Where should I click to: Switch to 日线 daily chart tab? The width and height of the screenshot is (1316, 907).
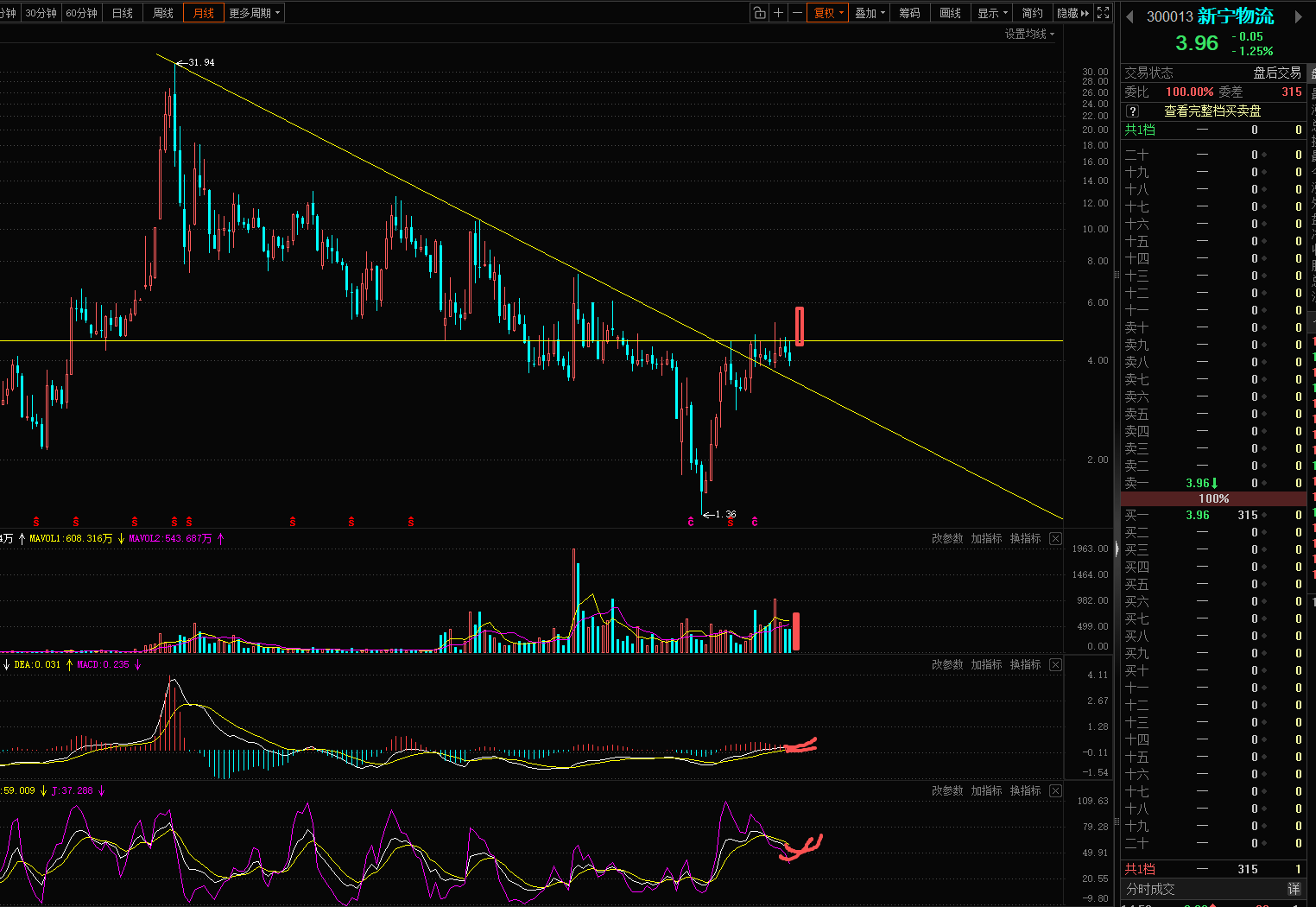click(x=123, y=13)
